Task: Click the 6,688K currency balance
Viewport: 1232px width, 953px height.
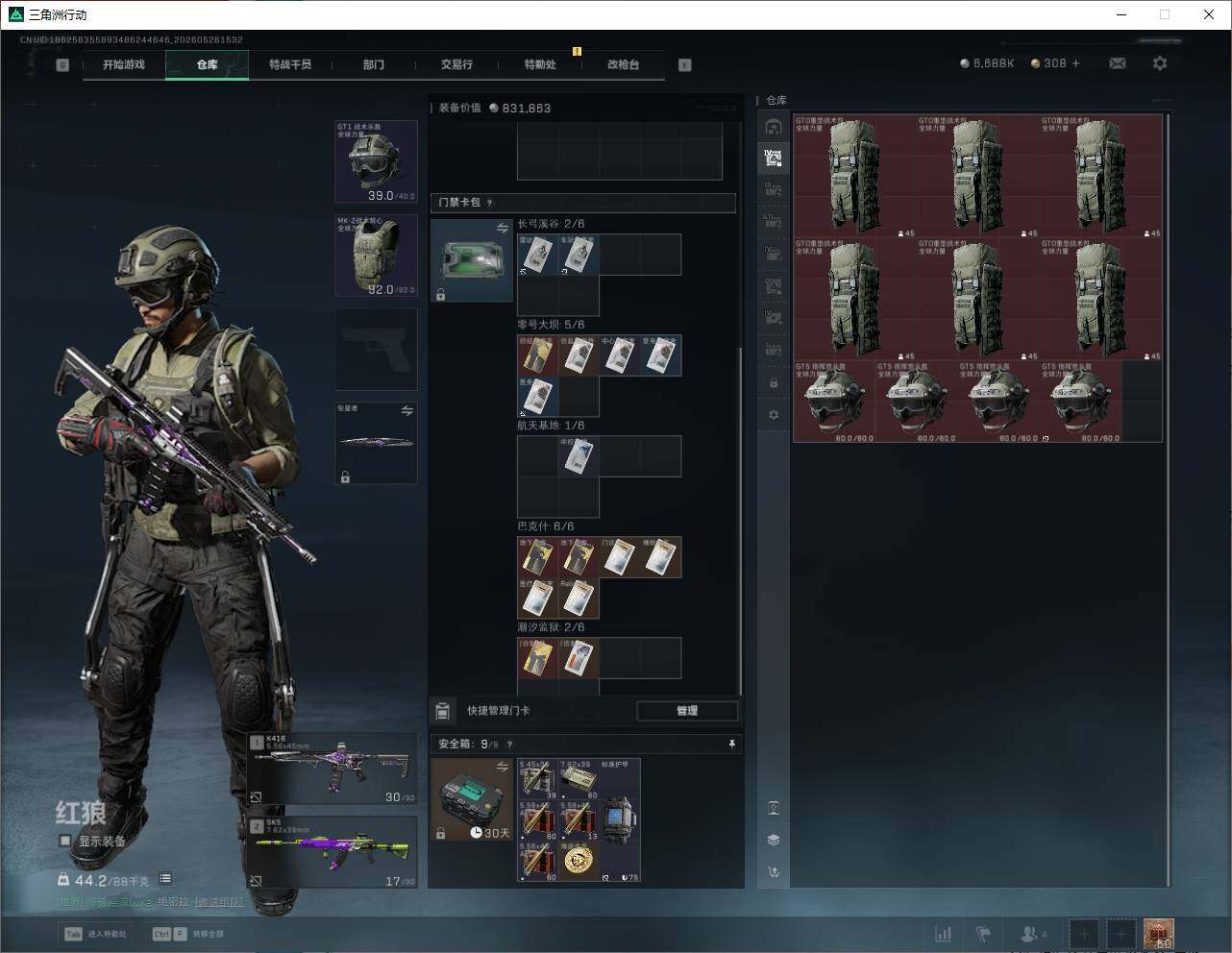Action: pyautogui.click(x=987, y=63)
